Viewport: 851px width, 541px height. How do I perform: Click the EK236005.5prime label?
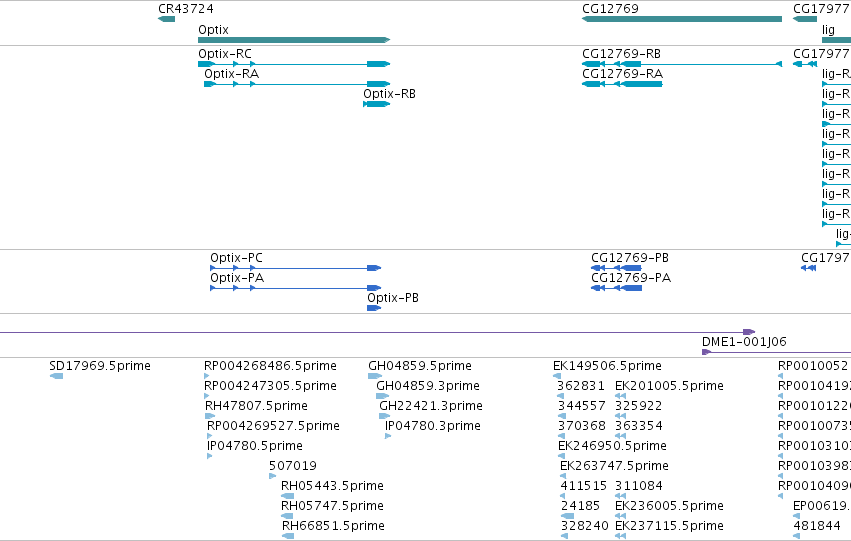669,506
